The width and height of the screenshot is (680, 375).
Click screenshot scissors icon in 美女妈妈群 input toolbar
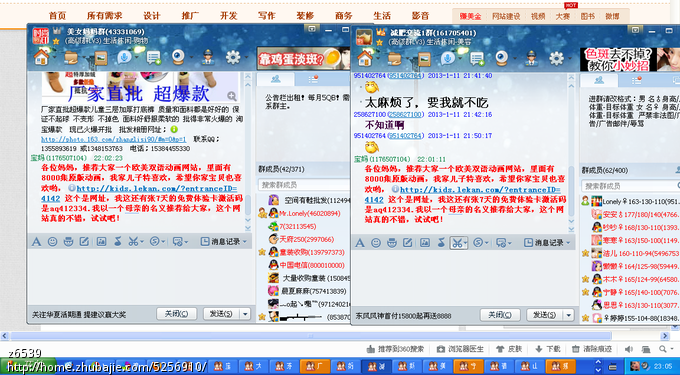(x=134, y=241)
